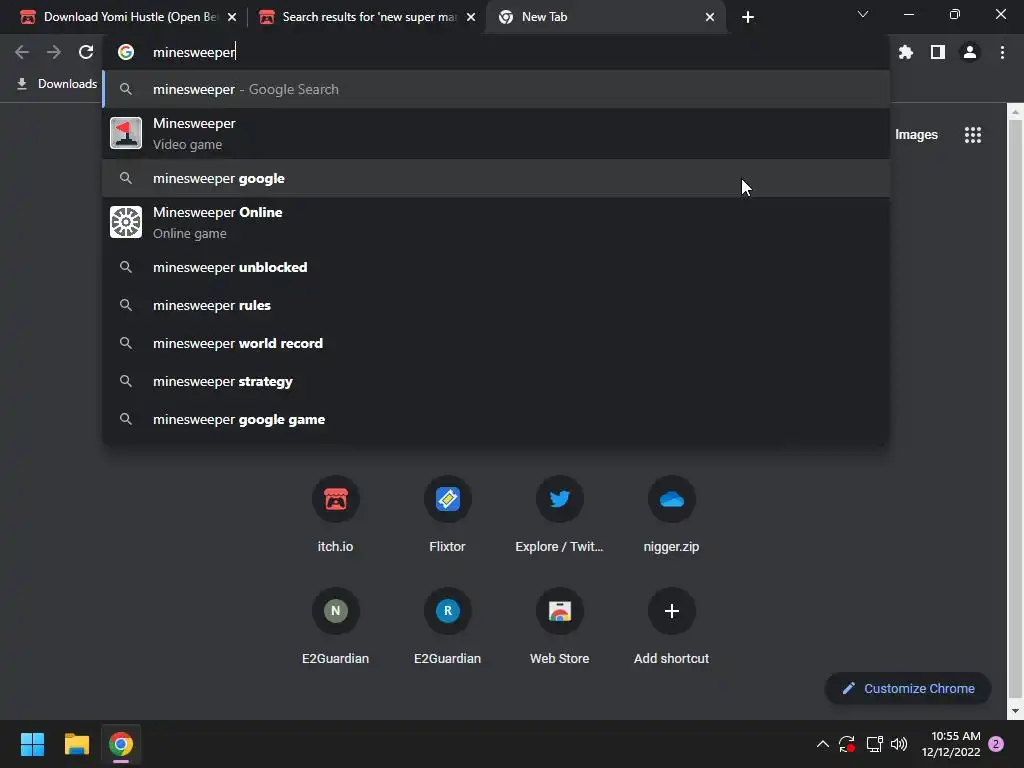Open Chrome's three-dot menu
This screenshot has width=1024, height=768.
pyautogui.click(x=1002, y=52)
